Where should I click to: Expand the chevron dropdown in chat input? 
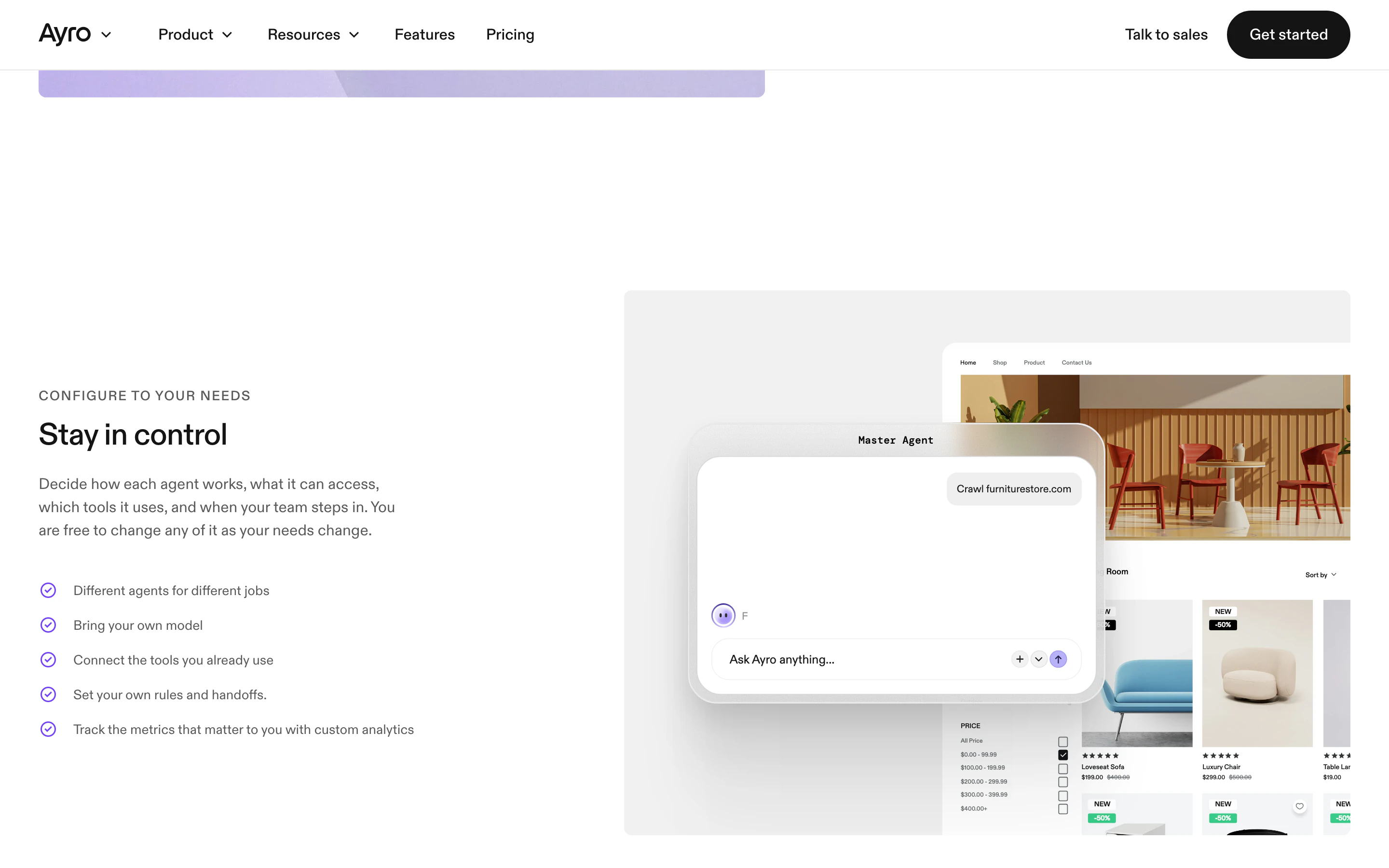(x=1038, y=659)
